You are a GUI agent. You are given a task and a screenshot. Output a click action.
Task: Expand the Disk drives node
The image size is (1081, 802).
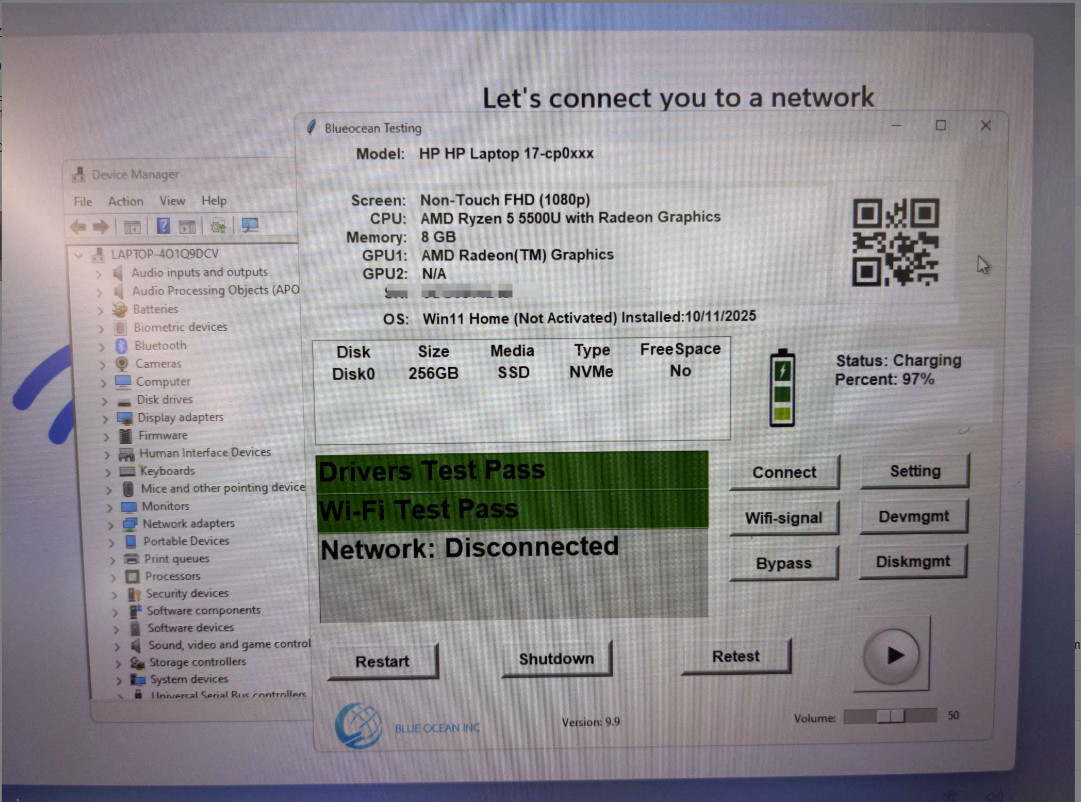(105, 400)
